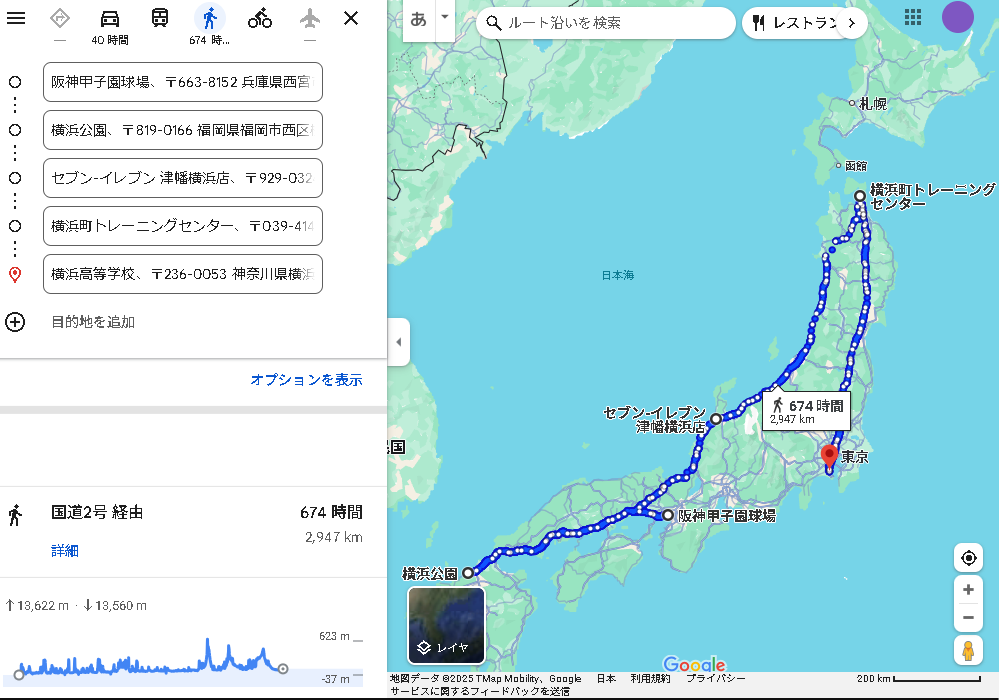
Task: Select the 国道2号 経由 route
Action: (194, 532)
